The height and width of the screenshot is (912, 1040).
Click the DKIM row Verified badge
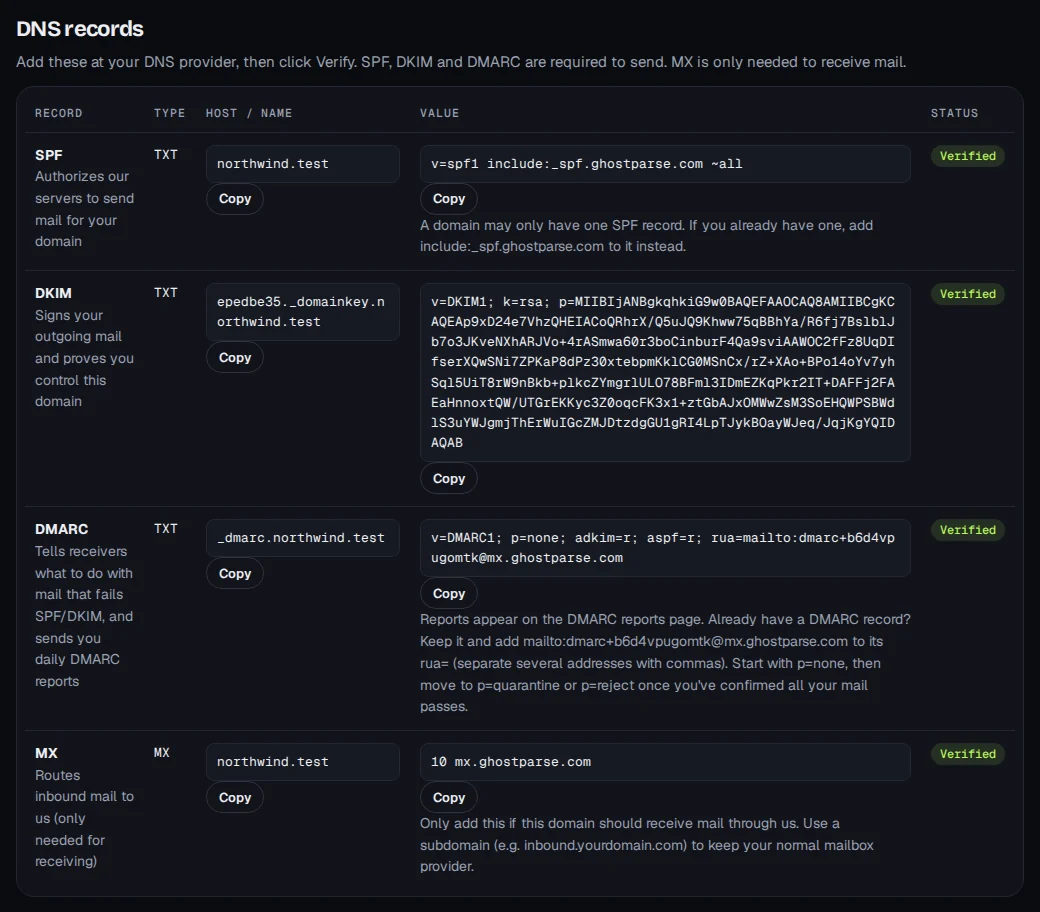968,294
